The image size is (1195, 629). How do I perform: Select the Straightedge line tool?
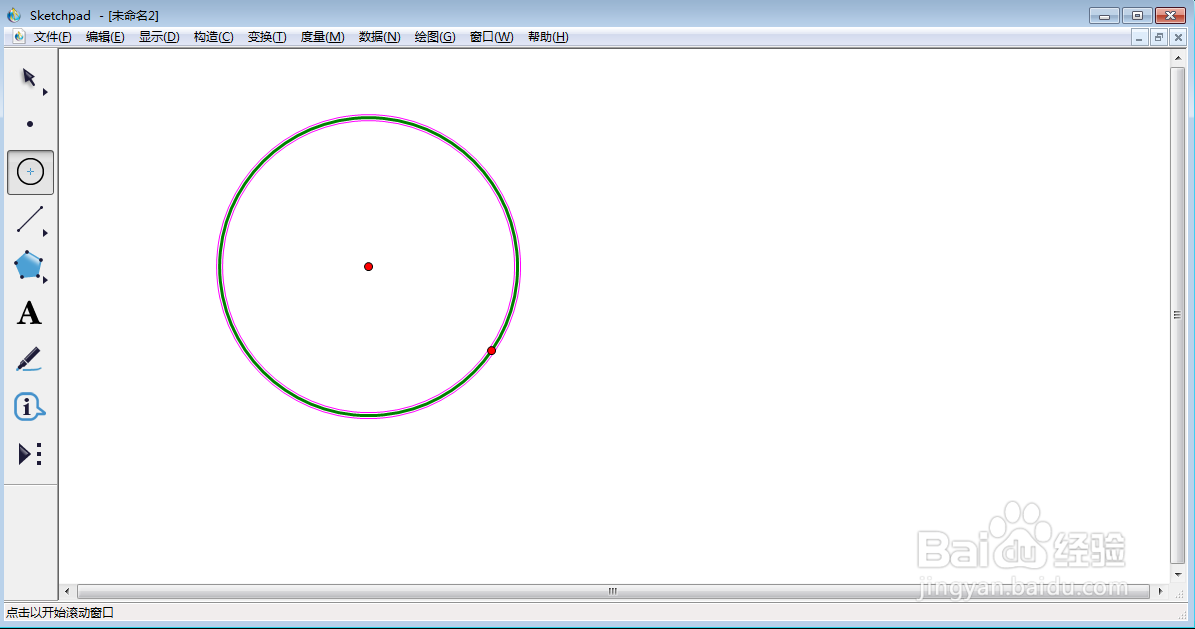point(30,219)
